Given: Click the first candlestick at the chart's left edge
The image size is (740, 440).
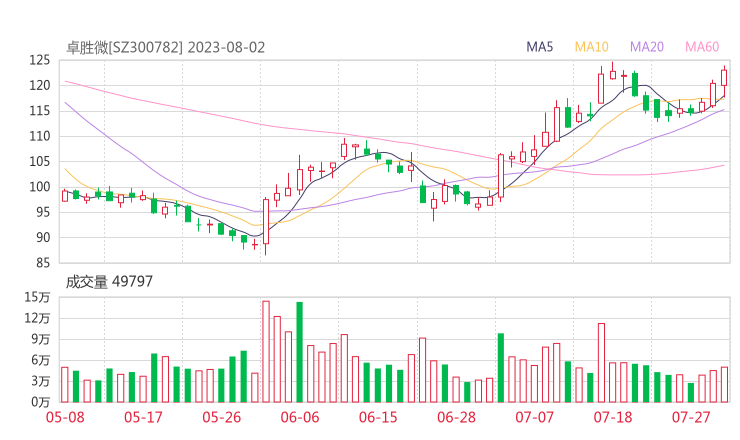Looking at the screenshot, I should (x=65, y=195).
